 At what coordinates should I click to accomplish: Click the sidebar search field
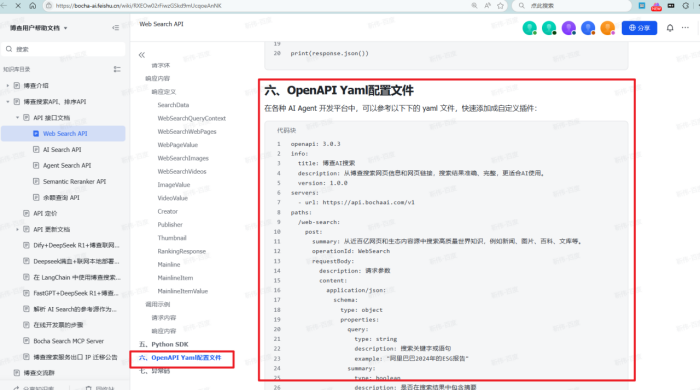(63, 49)
